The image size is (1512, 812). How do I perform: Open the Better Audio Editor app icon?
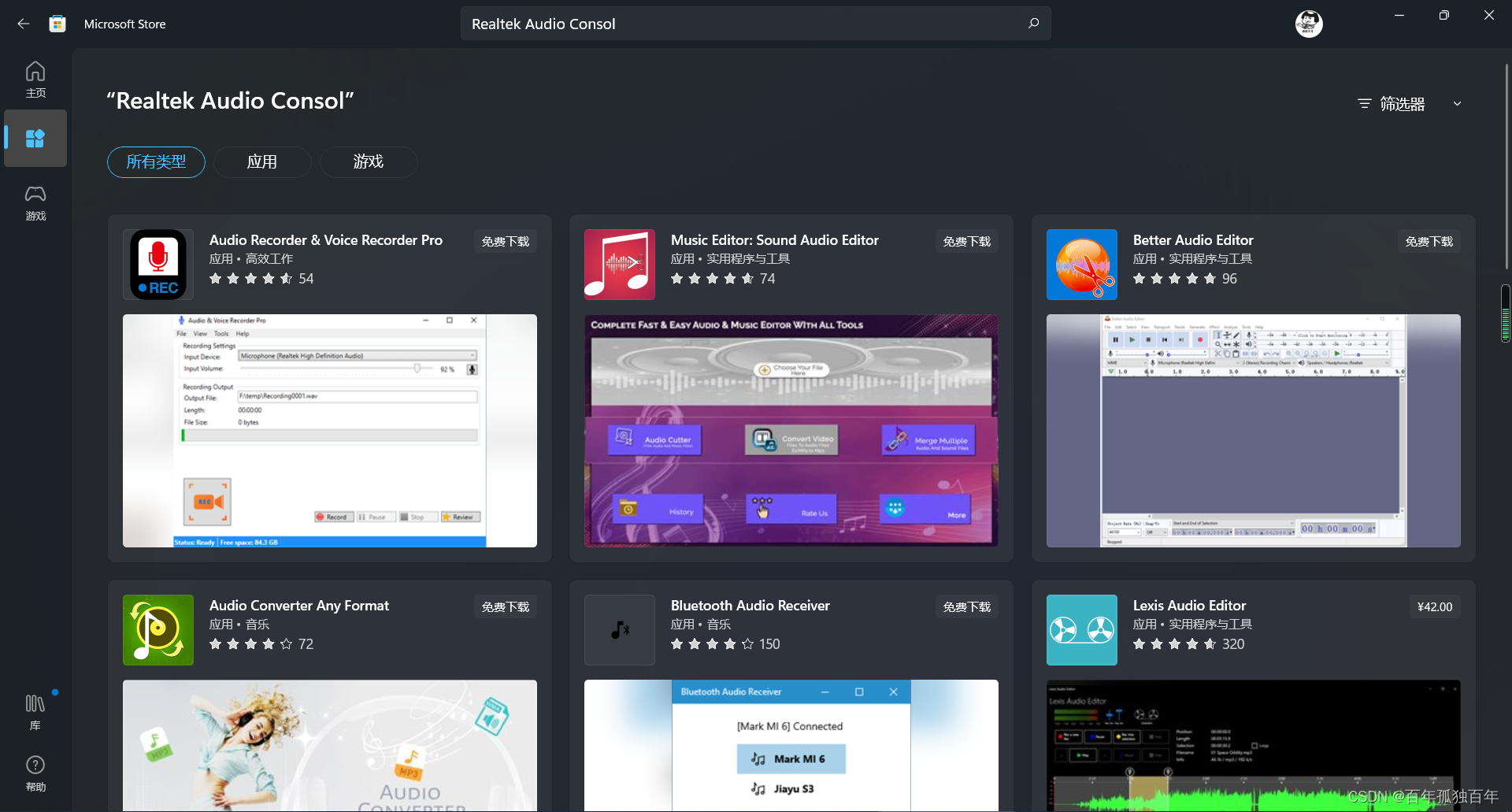pos(1082,265)
